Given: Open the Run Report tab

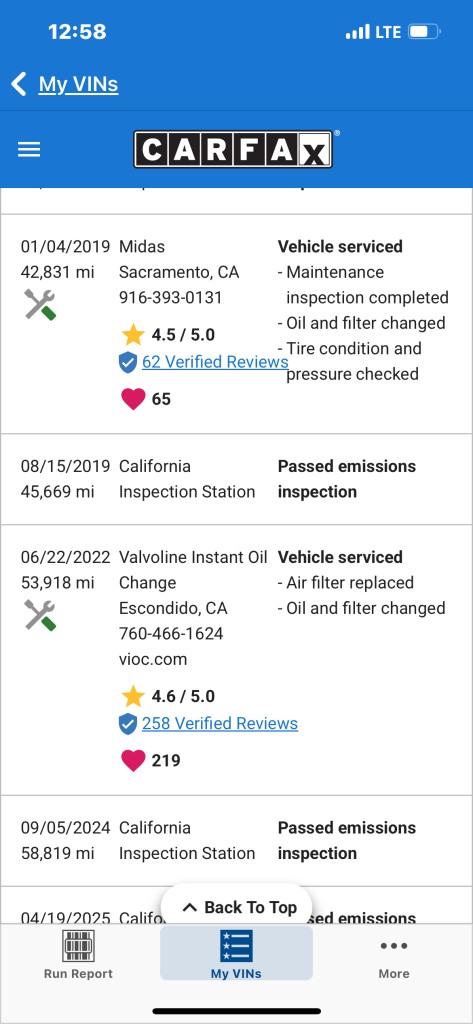Looking at the screenshot, I should pos(78,954).
